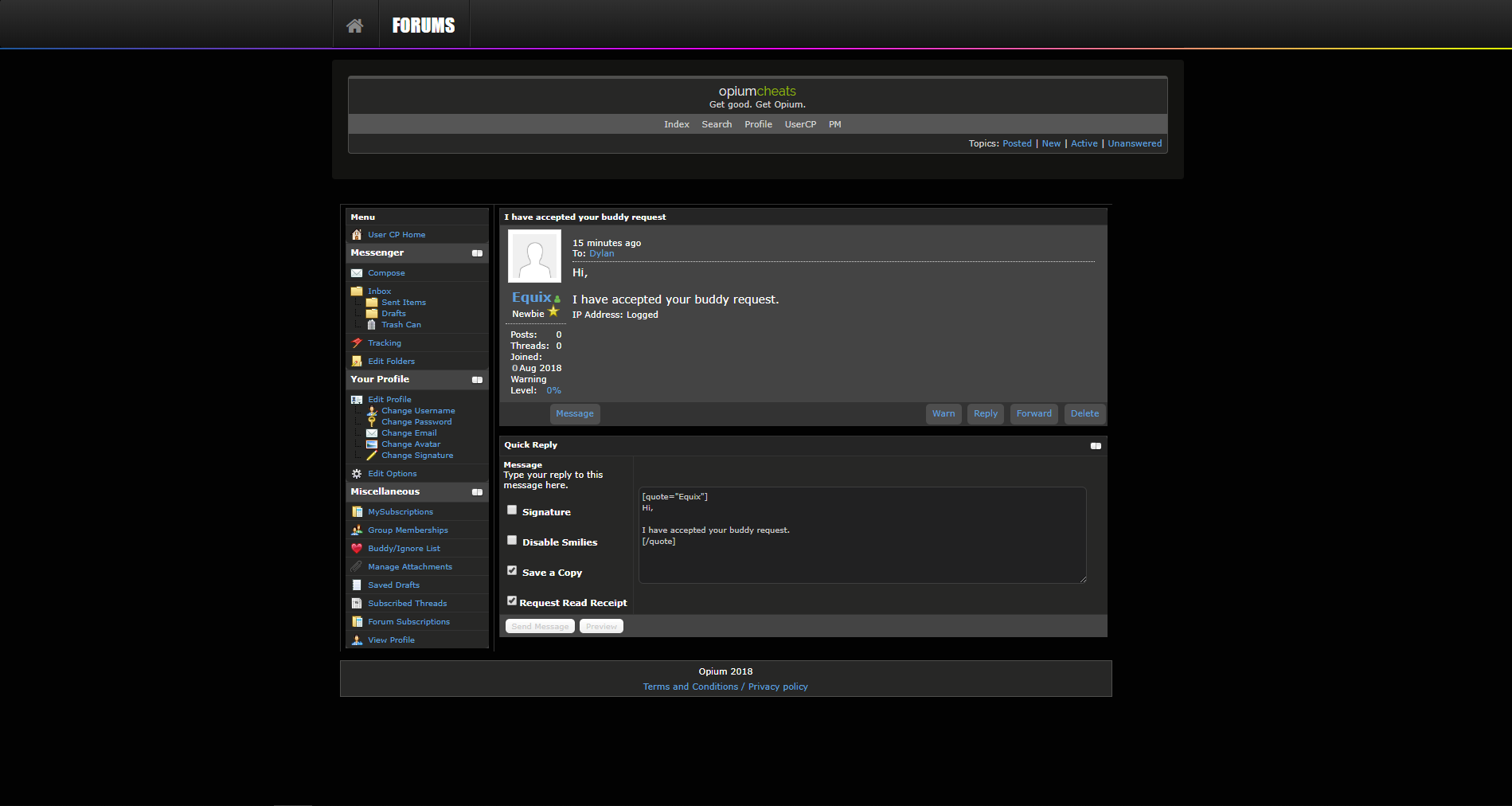Open Equix's avatar thumbnail

(534, 256)
